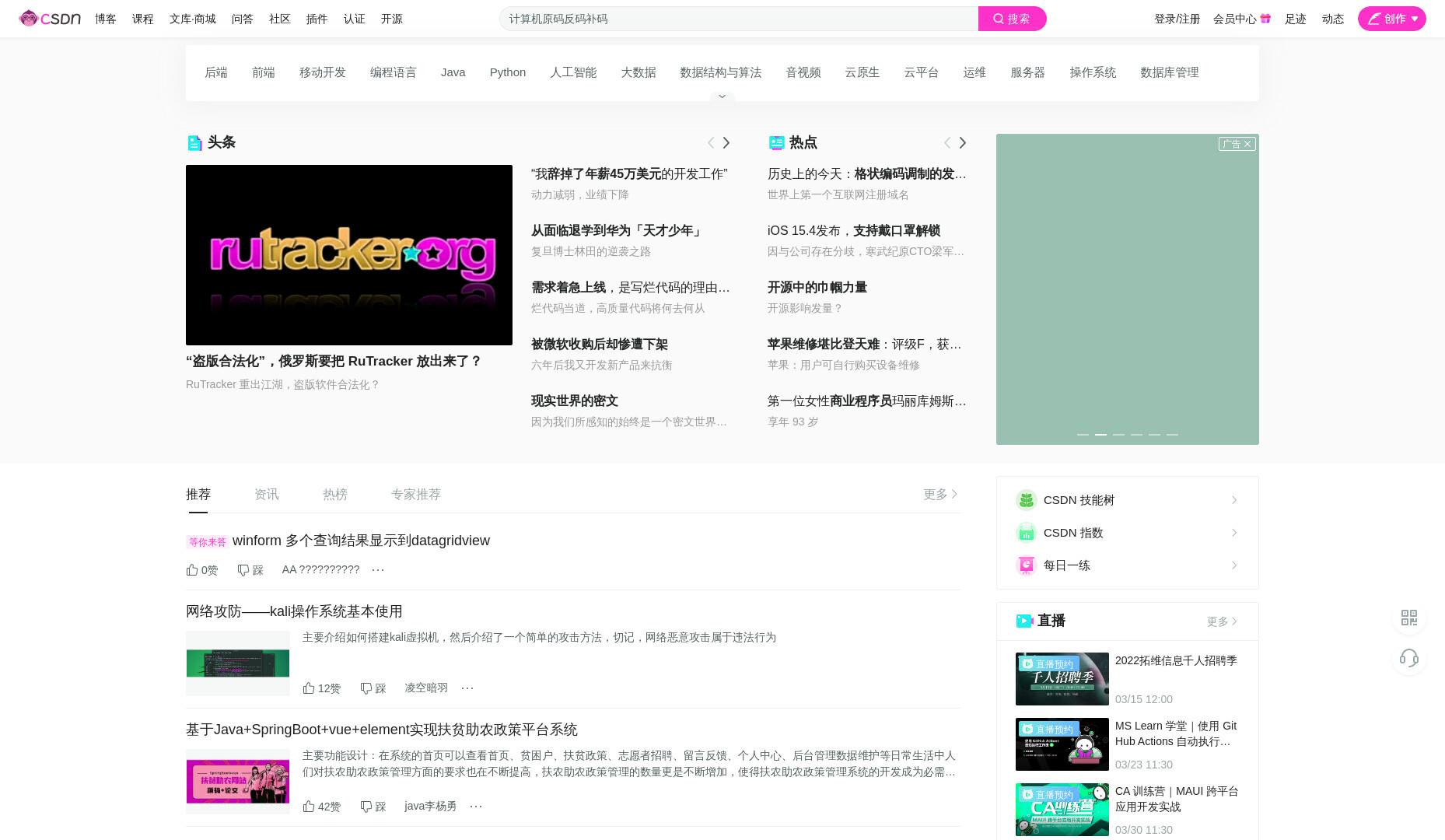Image resolution: width=1445 pixels, height=840 pixels.
Task: Open author java李杨勇 profile
Action: pos(431,807)
